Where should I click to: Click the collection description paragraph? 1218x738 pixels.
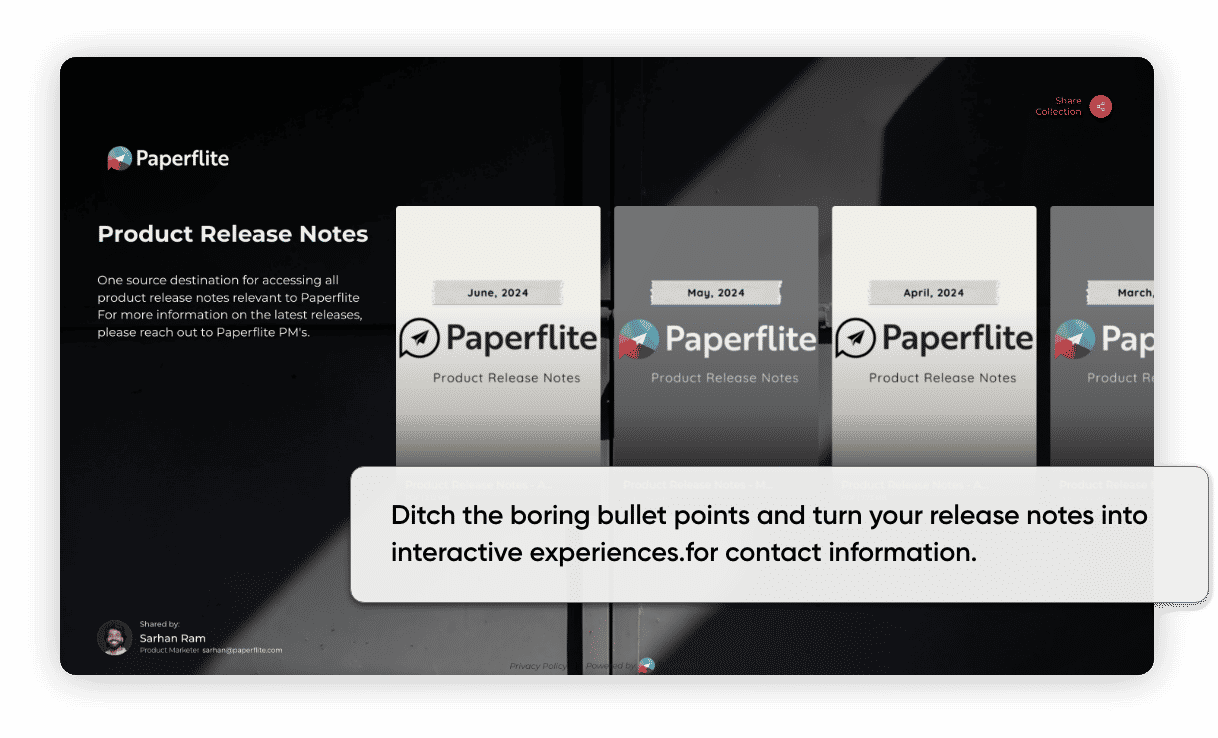pos(229,306)
